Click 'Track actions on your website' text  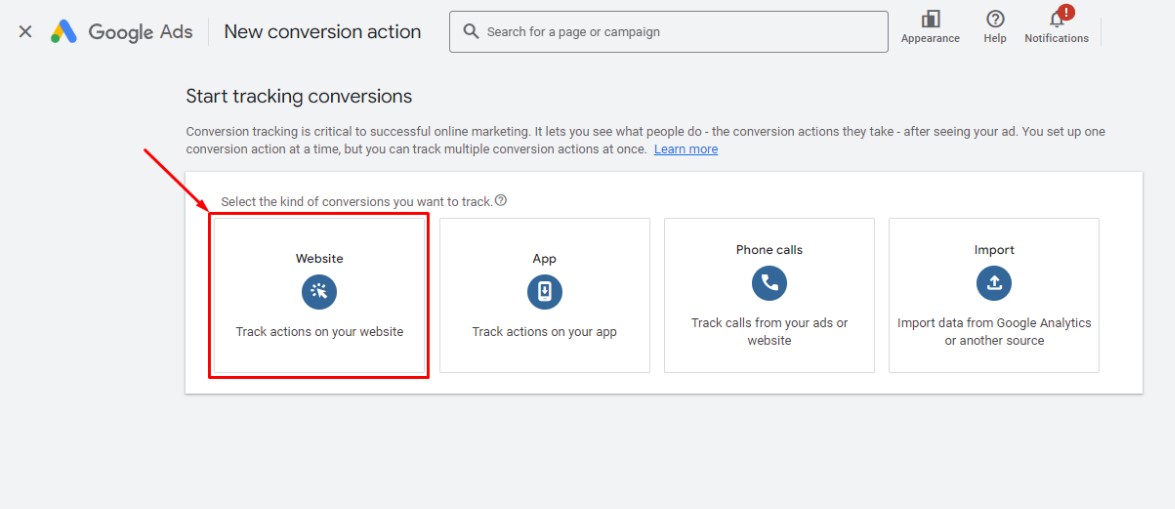(x=319, y=331)
